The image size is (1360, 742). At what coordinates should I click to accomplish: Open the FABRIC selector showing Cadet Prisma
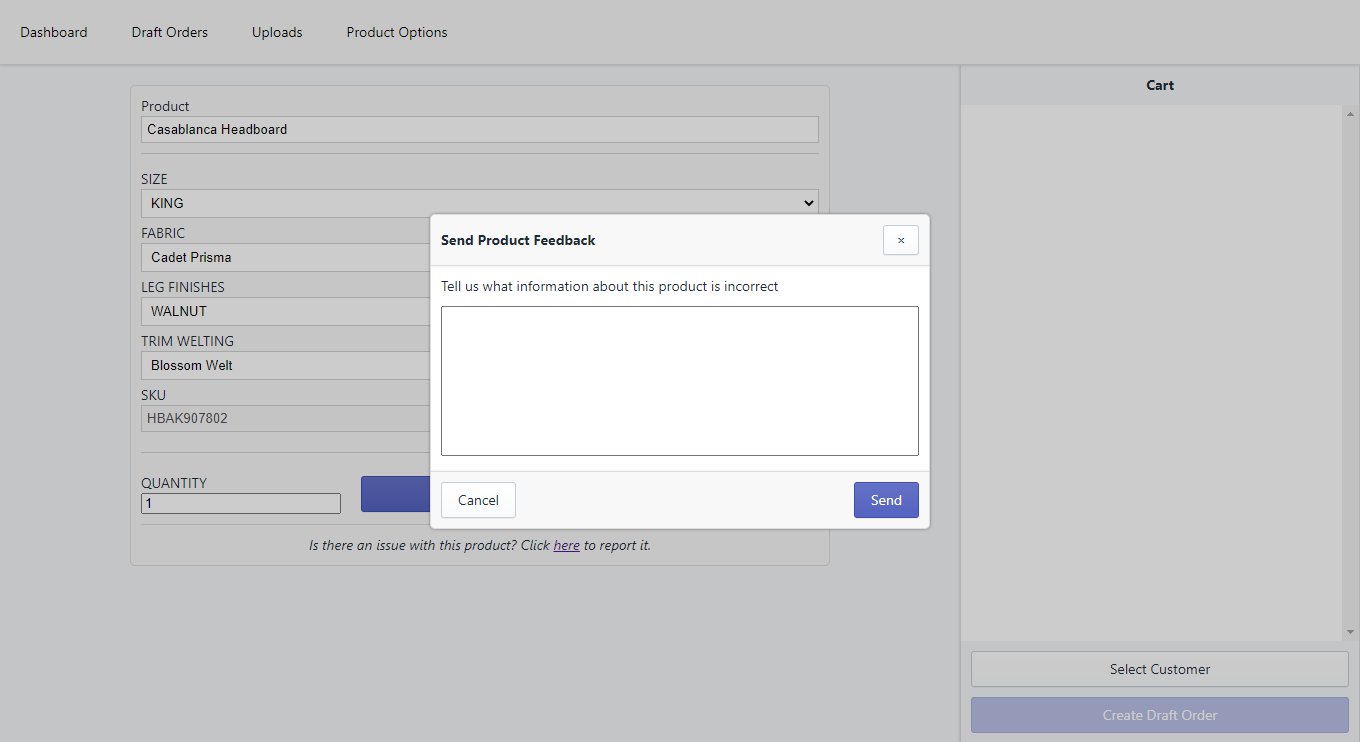point(285,257)
